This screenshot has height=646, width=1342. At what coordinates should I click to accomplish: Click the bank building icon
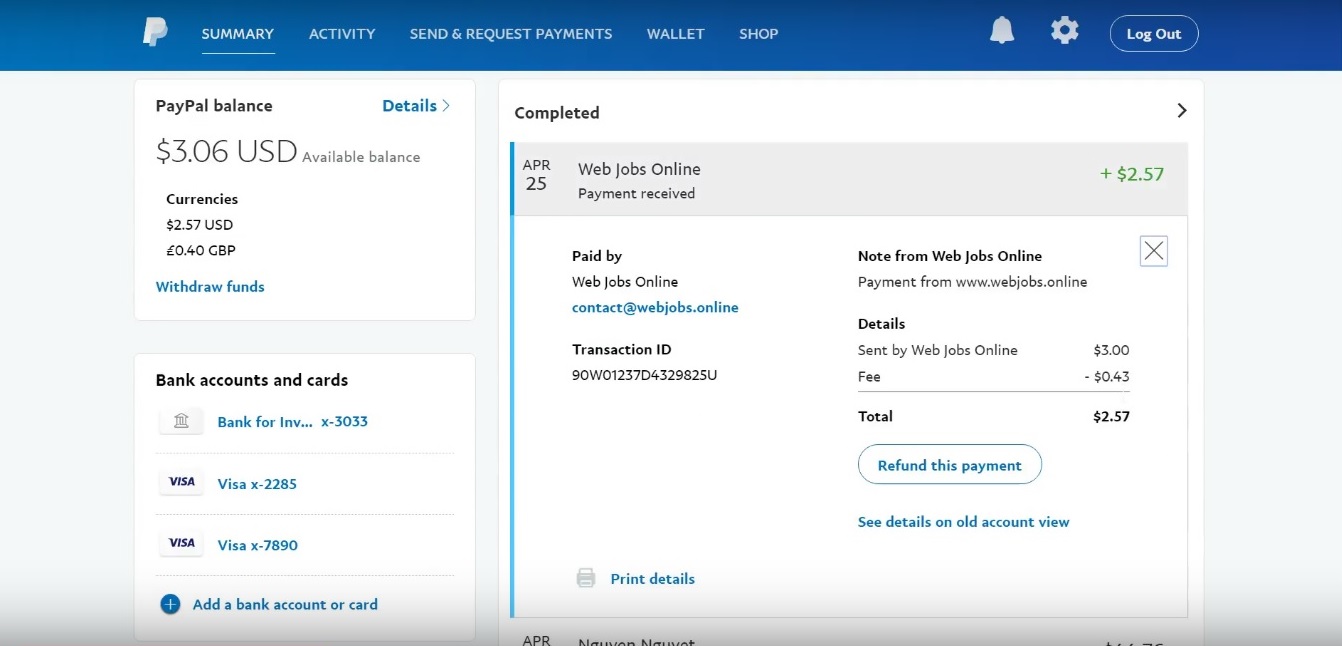(181, 422)
